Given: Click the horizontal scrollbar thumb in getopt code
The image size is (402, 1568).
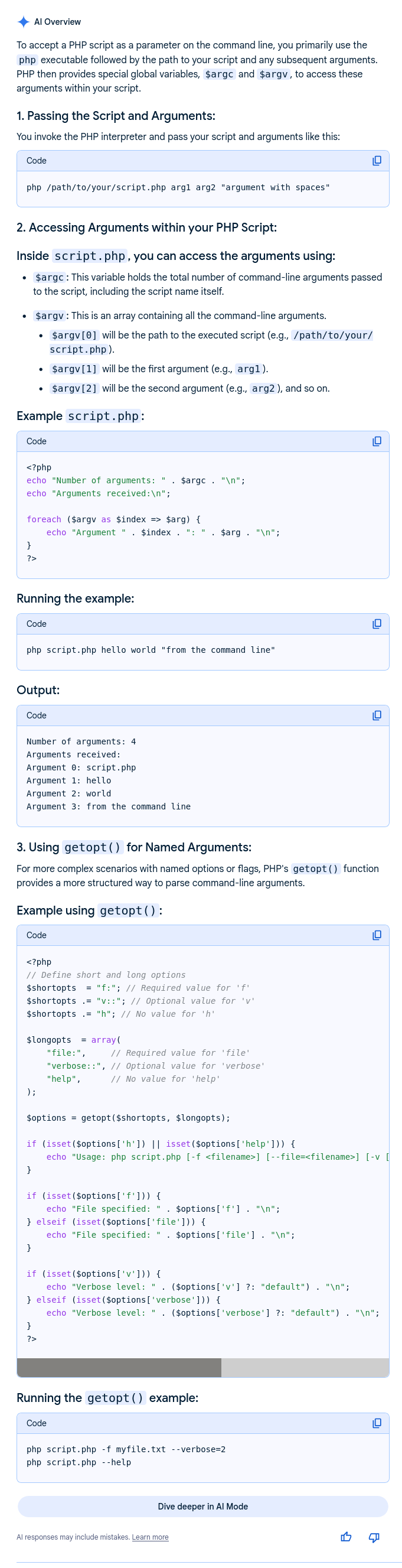Looking at the screenshot, I should pos(119,1367).
